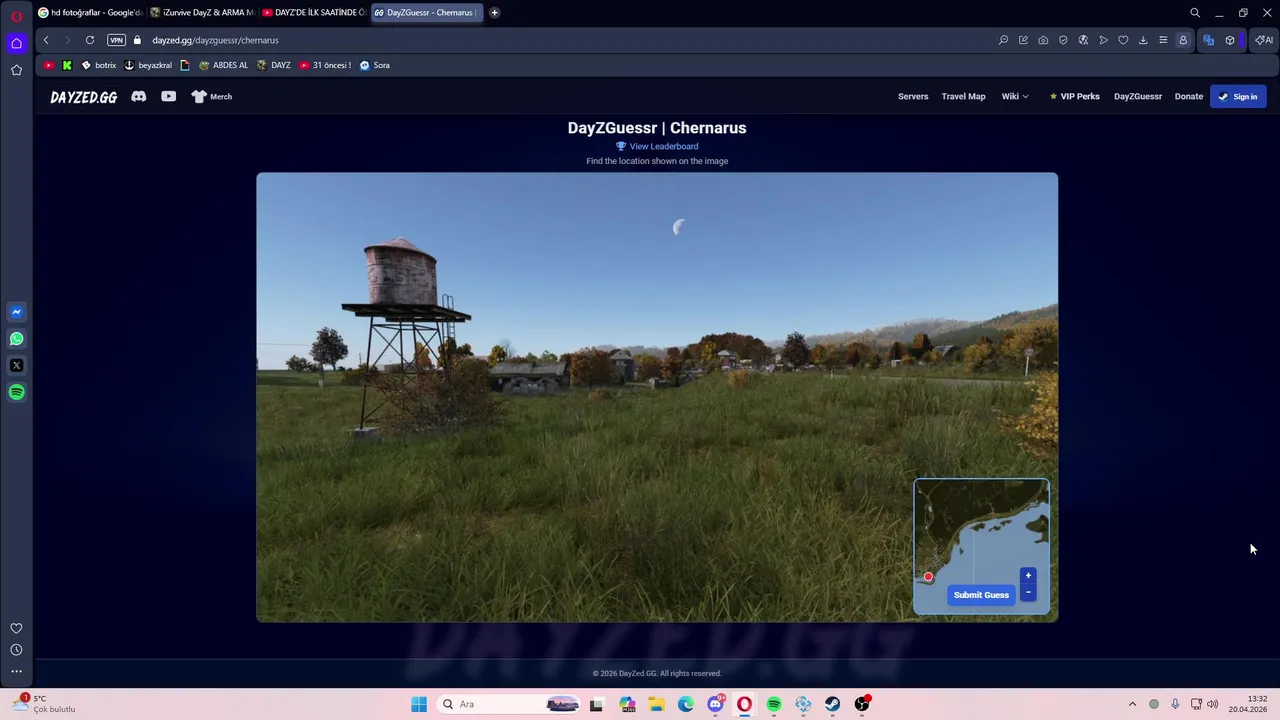Viewport: 1280px width, 720px height.
Task: Zoom out the guess minimap
Action: click(x=1028, y=592)
